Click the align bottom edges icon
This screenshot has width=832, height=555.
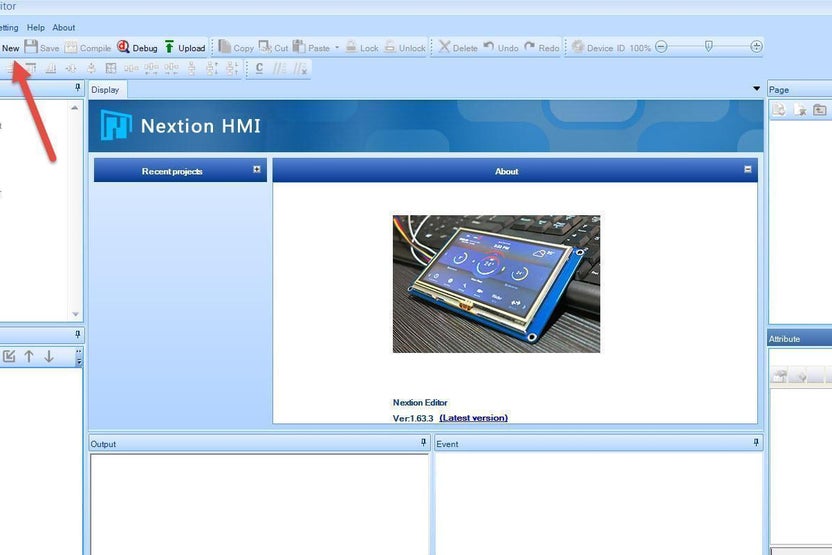point(51,68)
